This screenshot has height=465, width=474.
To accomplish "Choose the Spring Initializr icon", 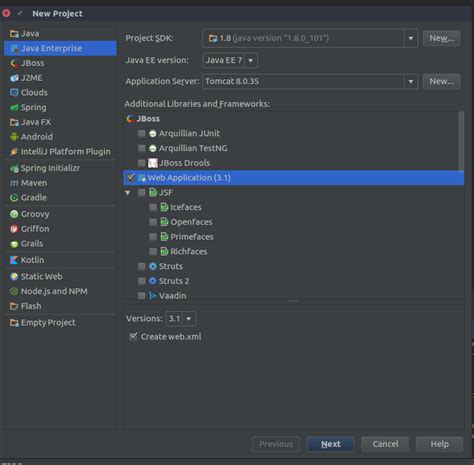I will (14, 168).
